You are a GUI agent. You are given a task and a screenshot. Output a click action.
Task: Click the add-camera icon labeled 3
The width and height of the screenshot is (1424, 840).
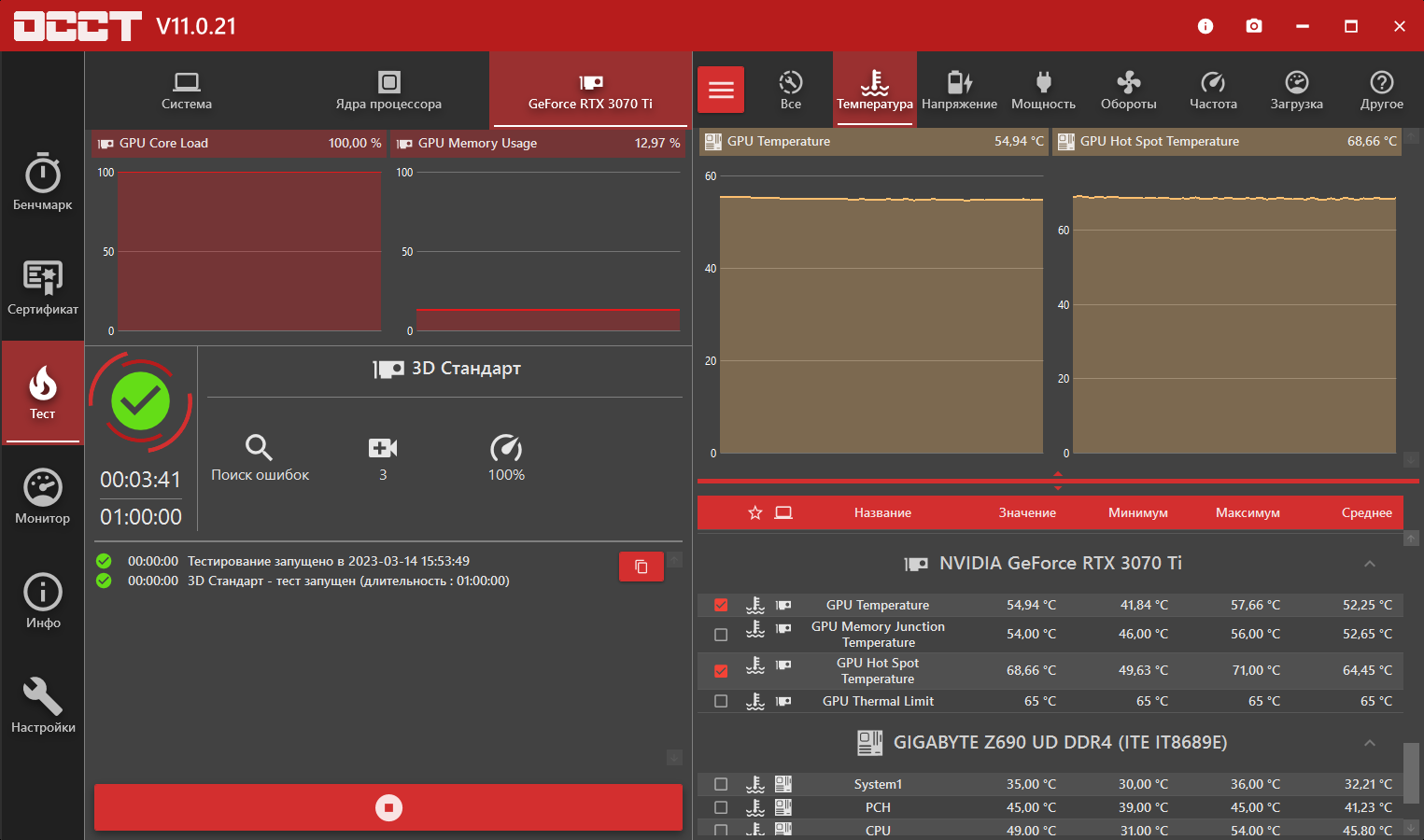pyautogui.click(x=383, y=448)
